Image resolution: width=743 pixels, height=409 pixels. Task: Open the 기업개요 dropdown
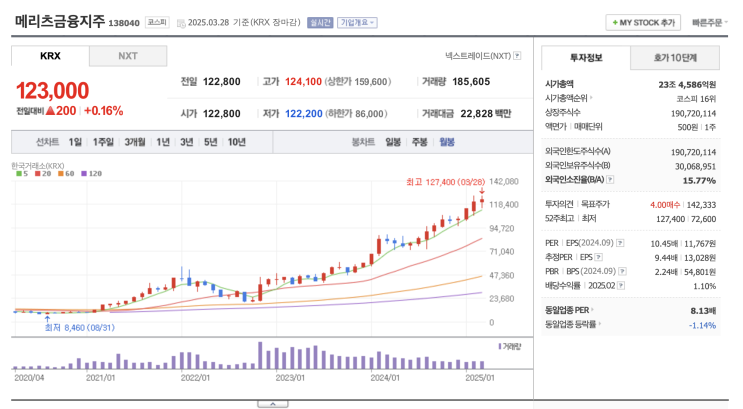click(357, 23)
